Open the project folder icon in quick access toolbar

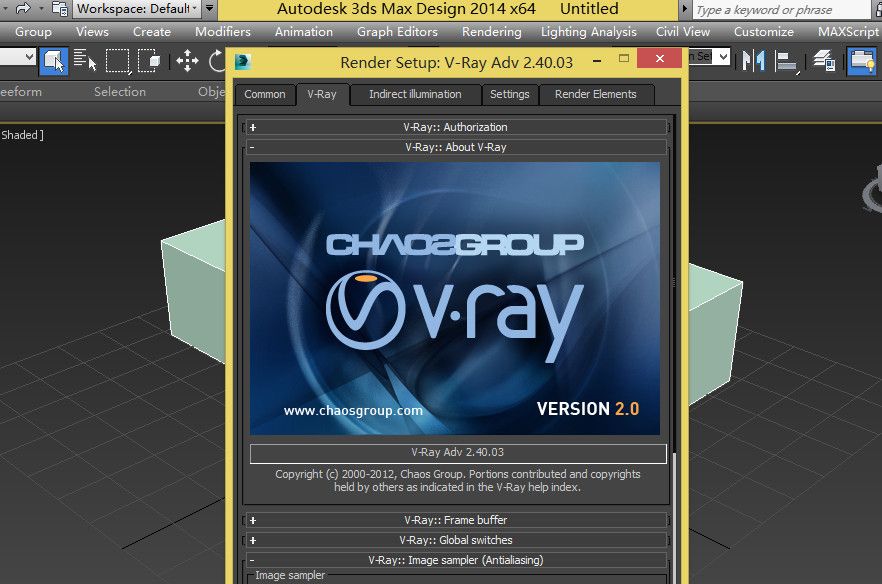pos(60,8)
